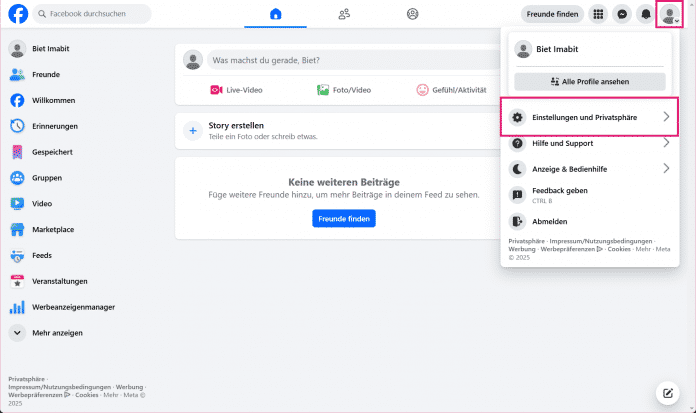Switch to the Friends tab in top navigation

tap(344, 15)
